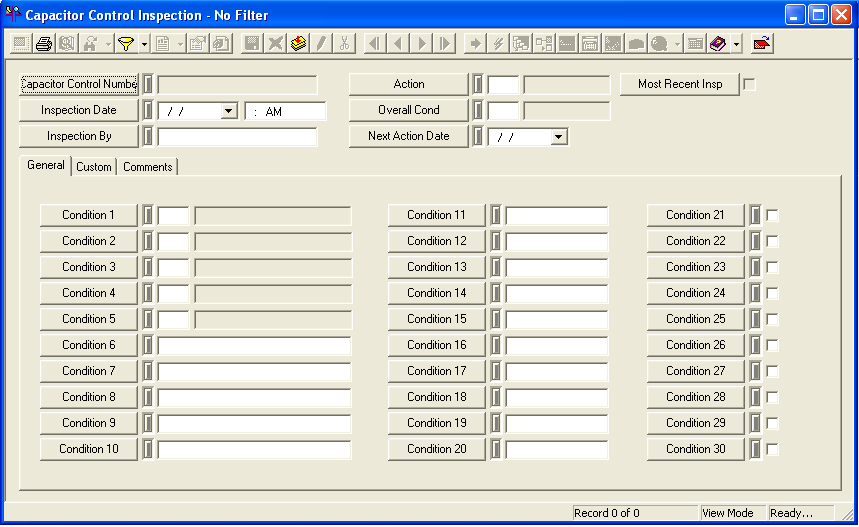Screen dimensions: 859x527
Task: Click the Condition 3 code box
Action: (173, 267)
